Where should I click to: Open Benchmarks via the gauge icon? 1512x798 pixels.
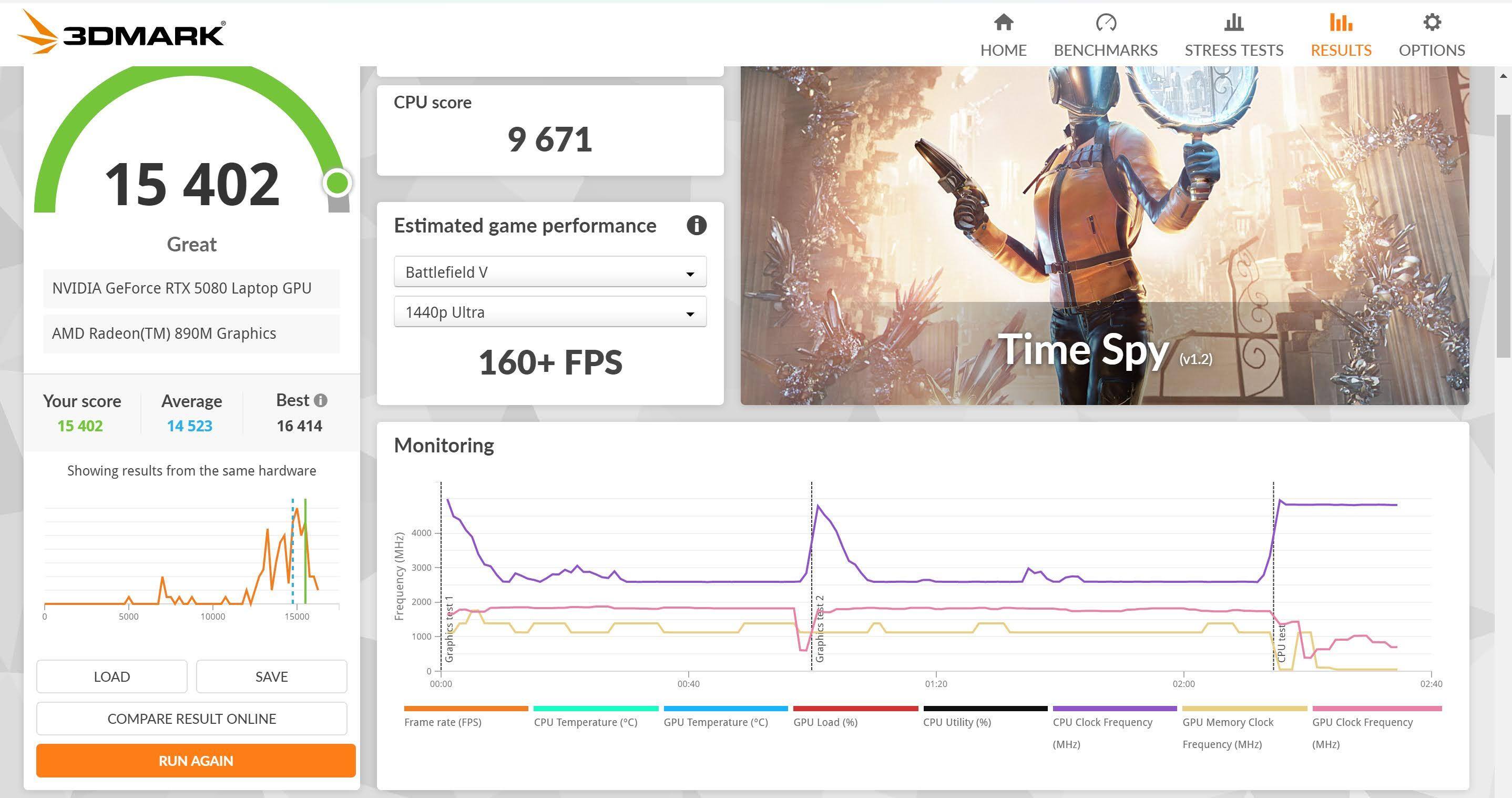click(1105, 22)
